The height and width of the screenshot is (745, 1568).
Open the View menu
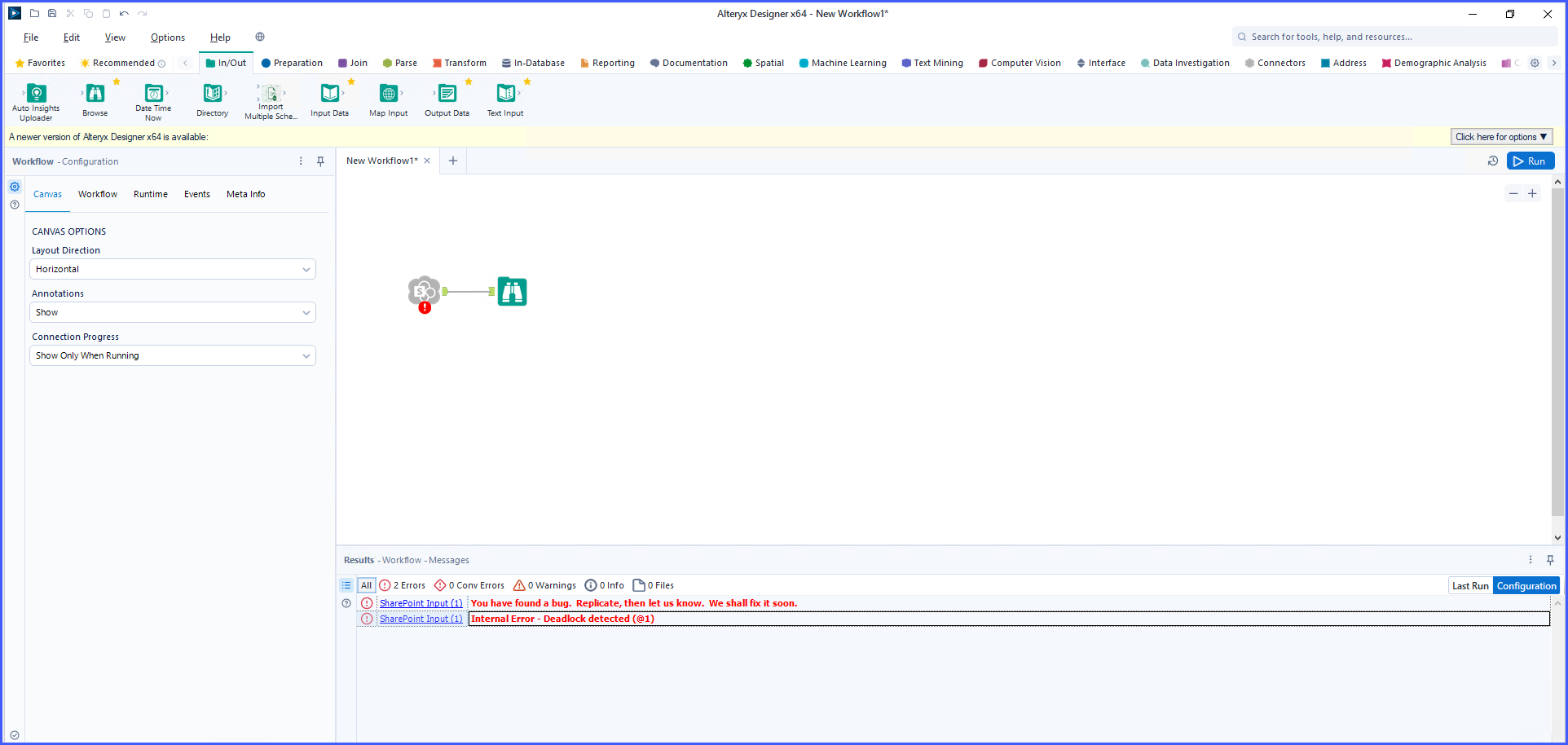click(115, 37)
